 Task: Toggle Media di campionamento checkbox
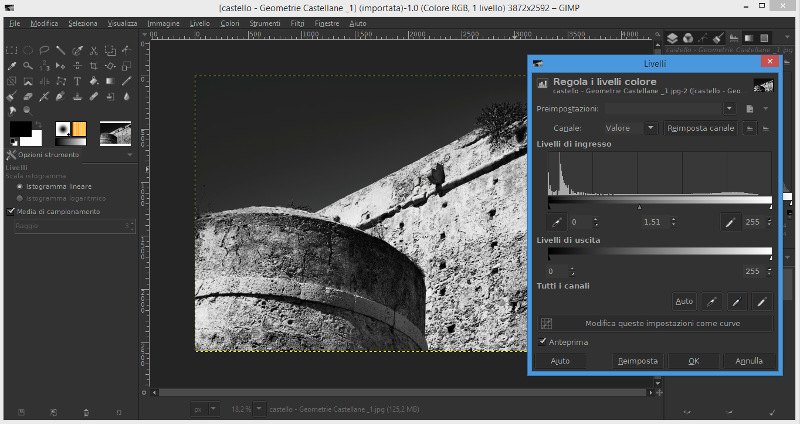(11, 211)
